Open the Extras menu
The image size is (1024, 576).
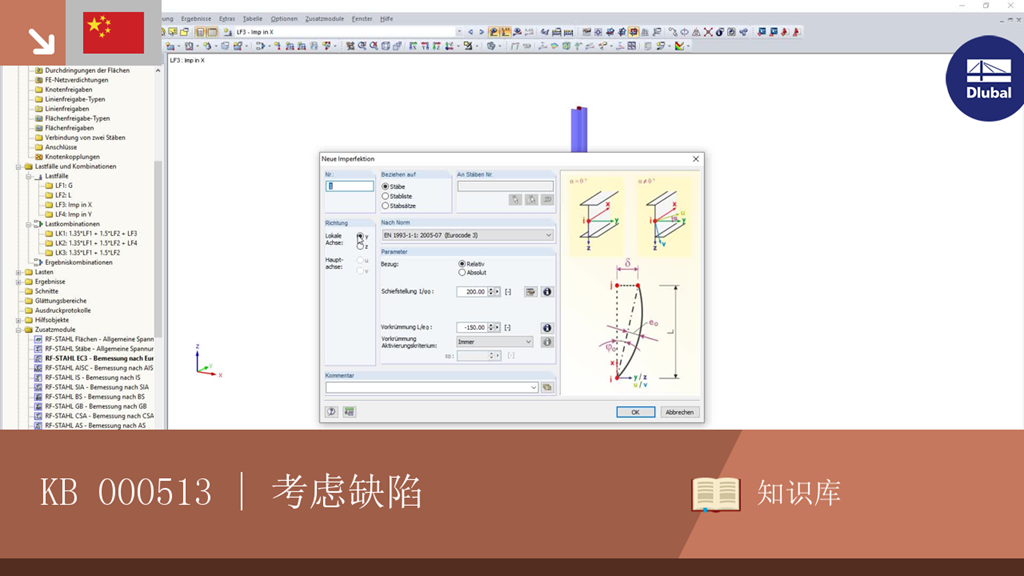click(227, 19)
